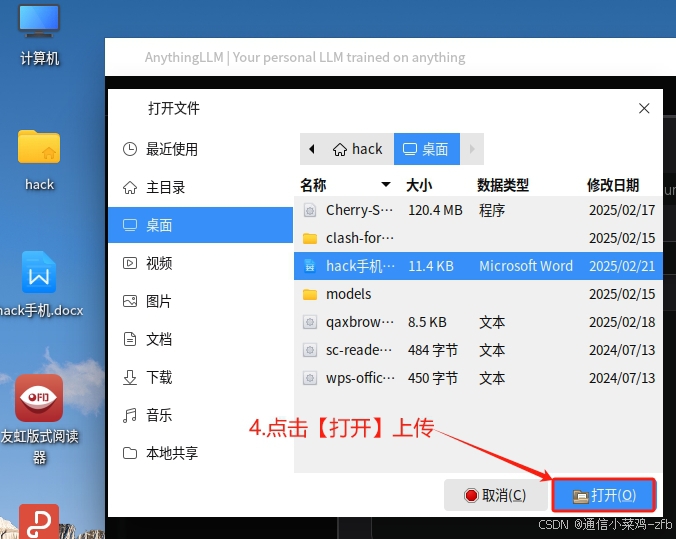
Task: Click the file icon of qaxbrow… row
Action: [310, 322]
